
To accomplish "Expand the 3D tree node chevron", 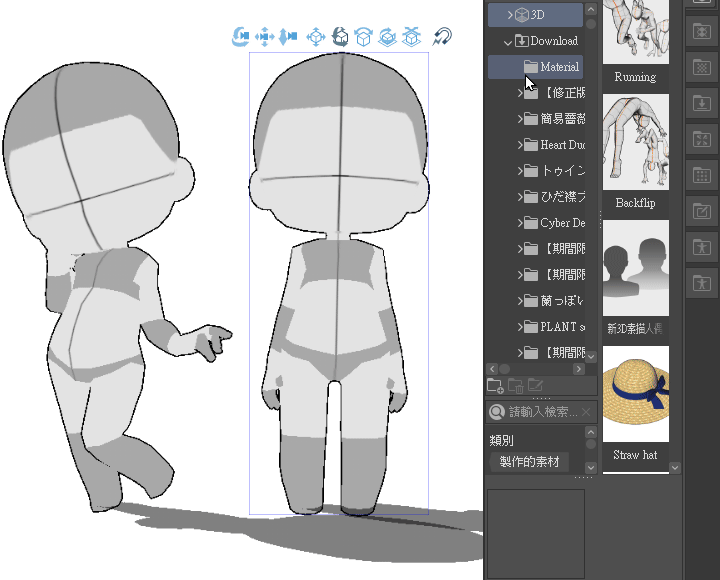I will pos(510,15).
